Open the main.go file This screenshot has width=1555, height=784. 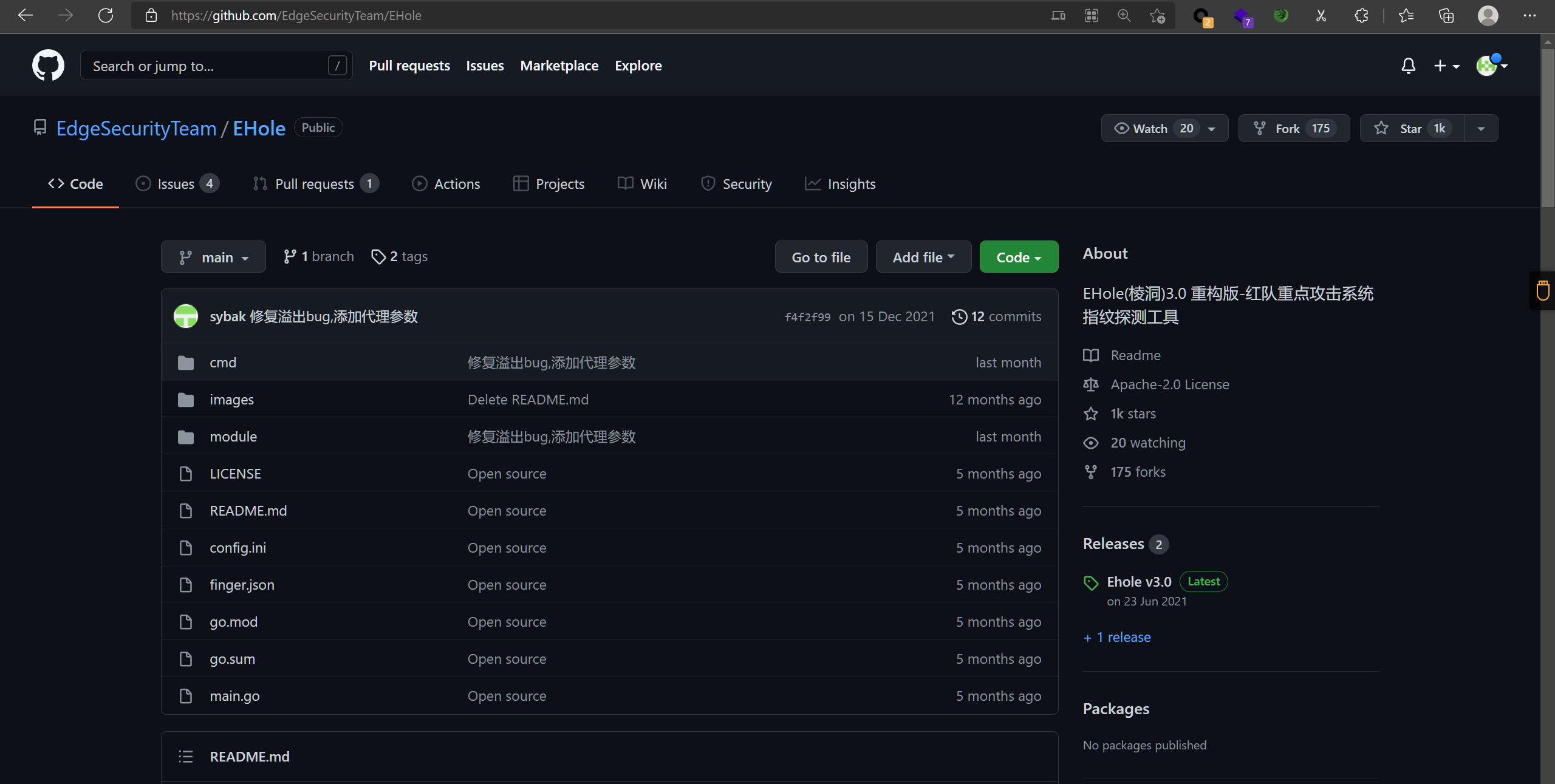[x=234, y=696]
